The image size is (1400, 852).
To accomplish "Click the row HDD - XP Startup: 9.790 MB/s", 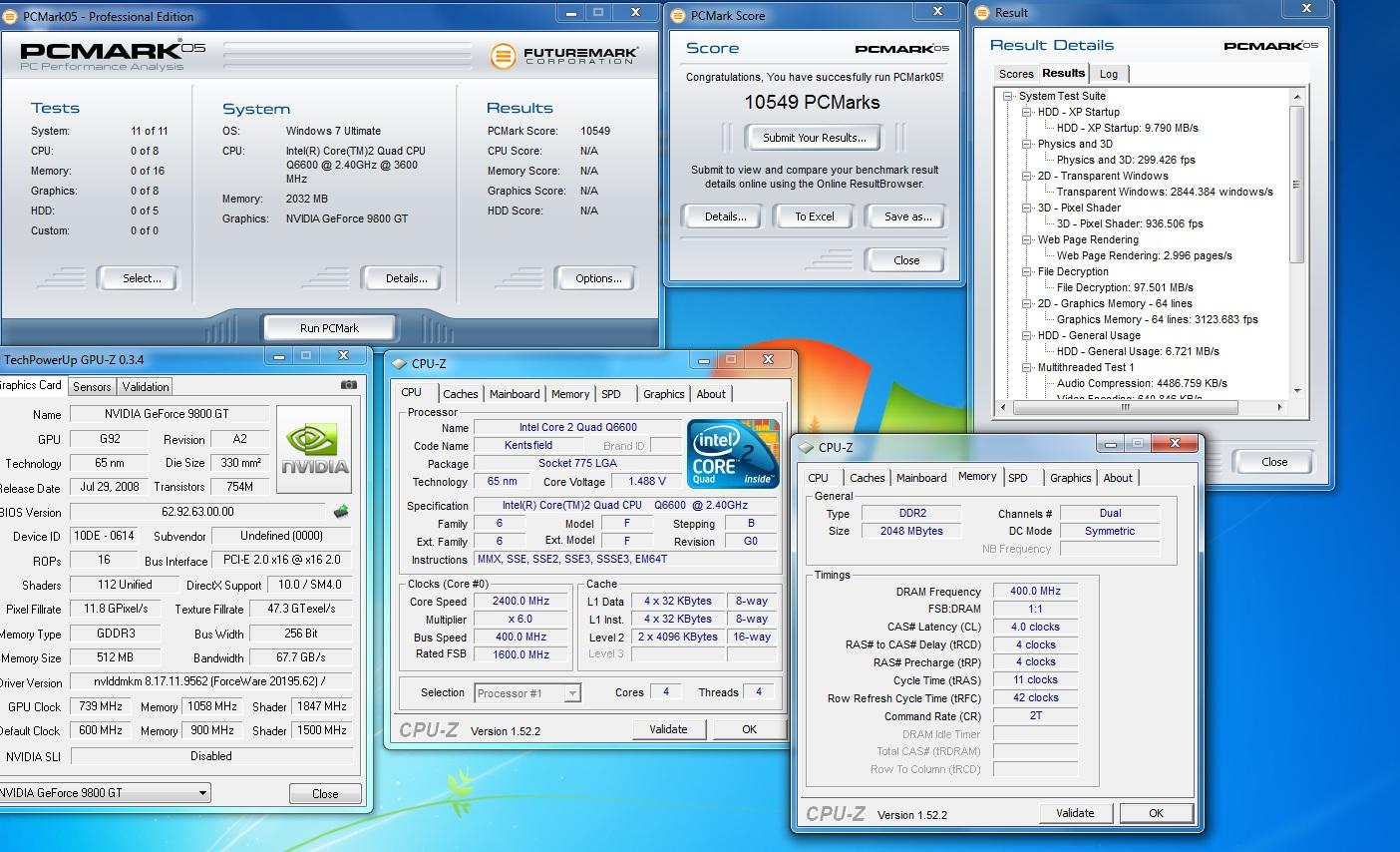I will (x=1127, y=129).
